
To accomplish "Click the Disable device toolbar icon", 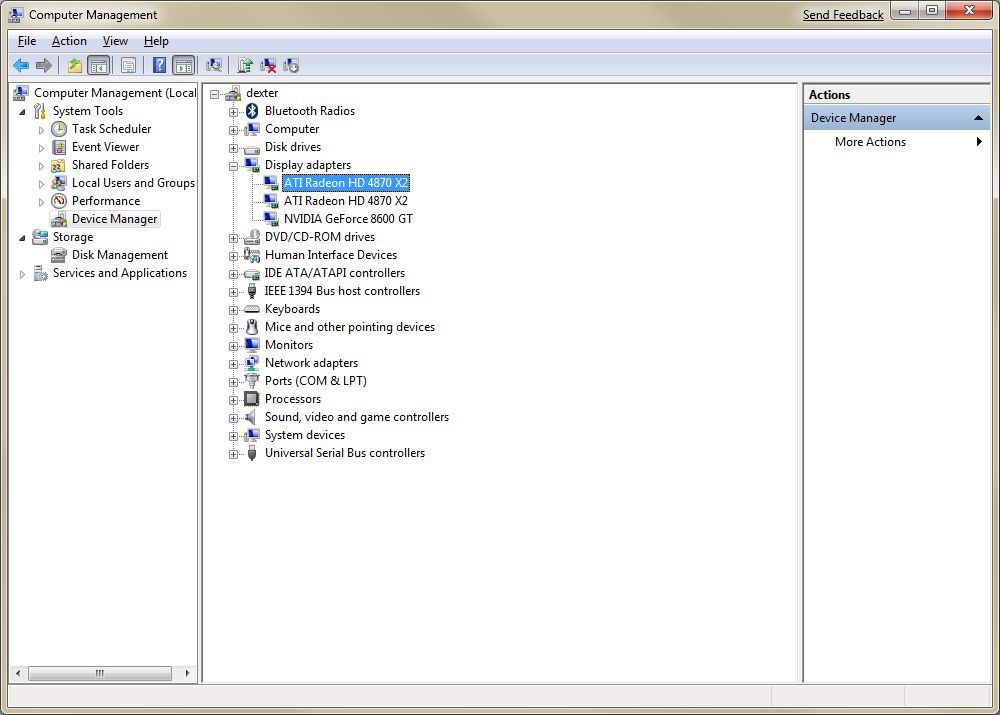I will pos(291,66).
